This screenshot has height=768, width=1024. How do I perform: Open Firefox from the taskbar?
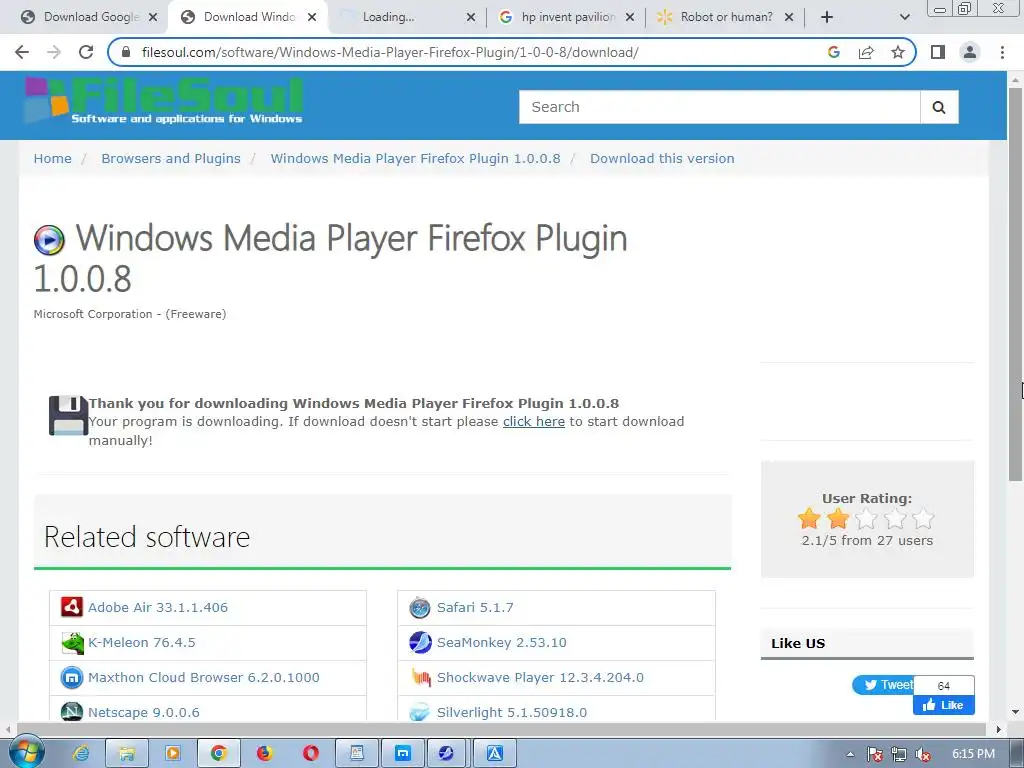click(264, 754)
